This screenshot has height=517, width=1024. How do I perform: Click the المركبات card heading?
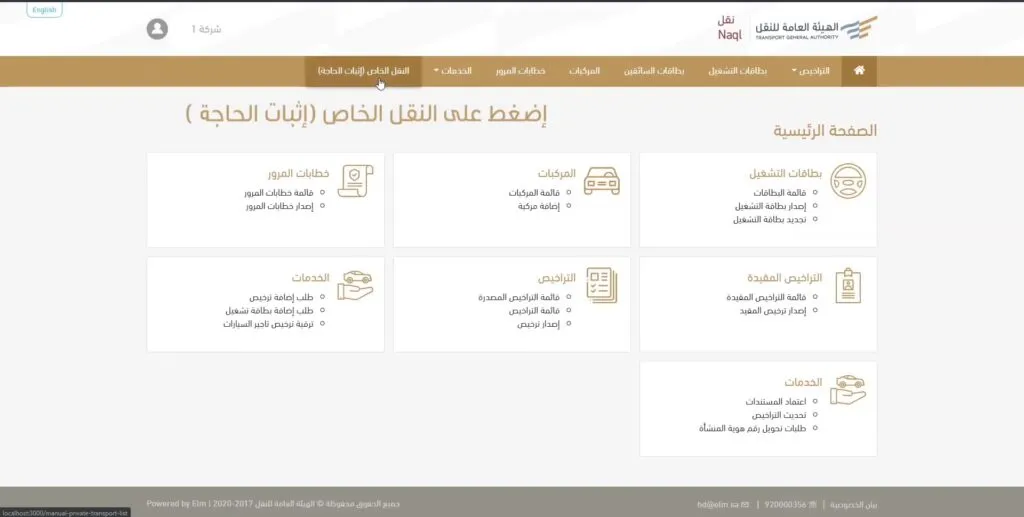pyautogui.click(x=556, y=174)
